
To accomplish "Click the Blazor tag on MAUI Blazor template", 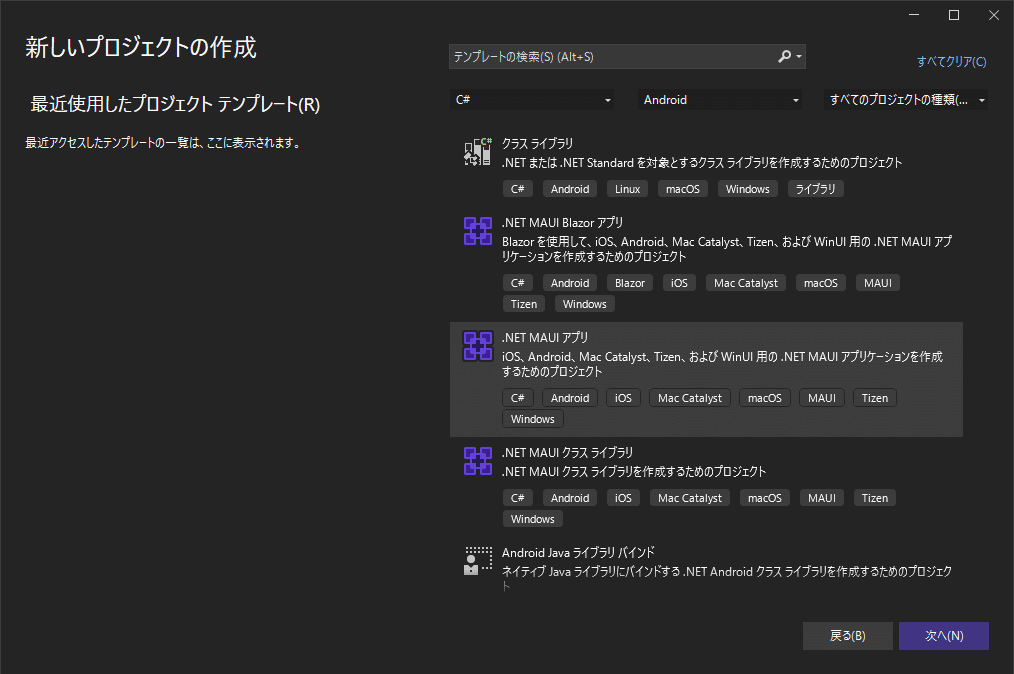I will pos(630,283).
